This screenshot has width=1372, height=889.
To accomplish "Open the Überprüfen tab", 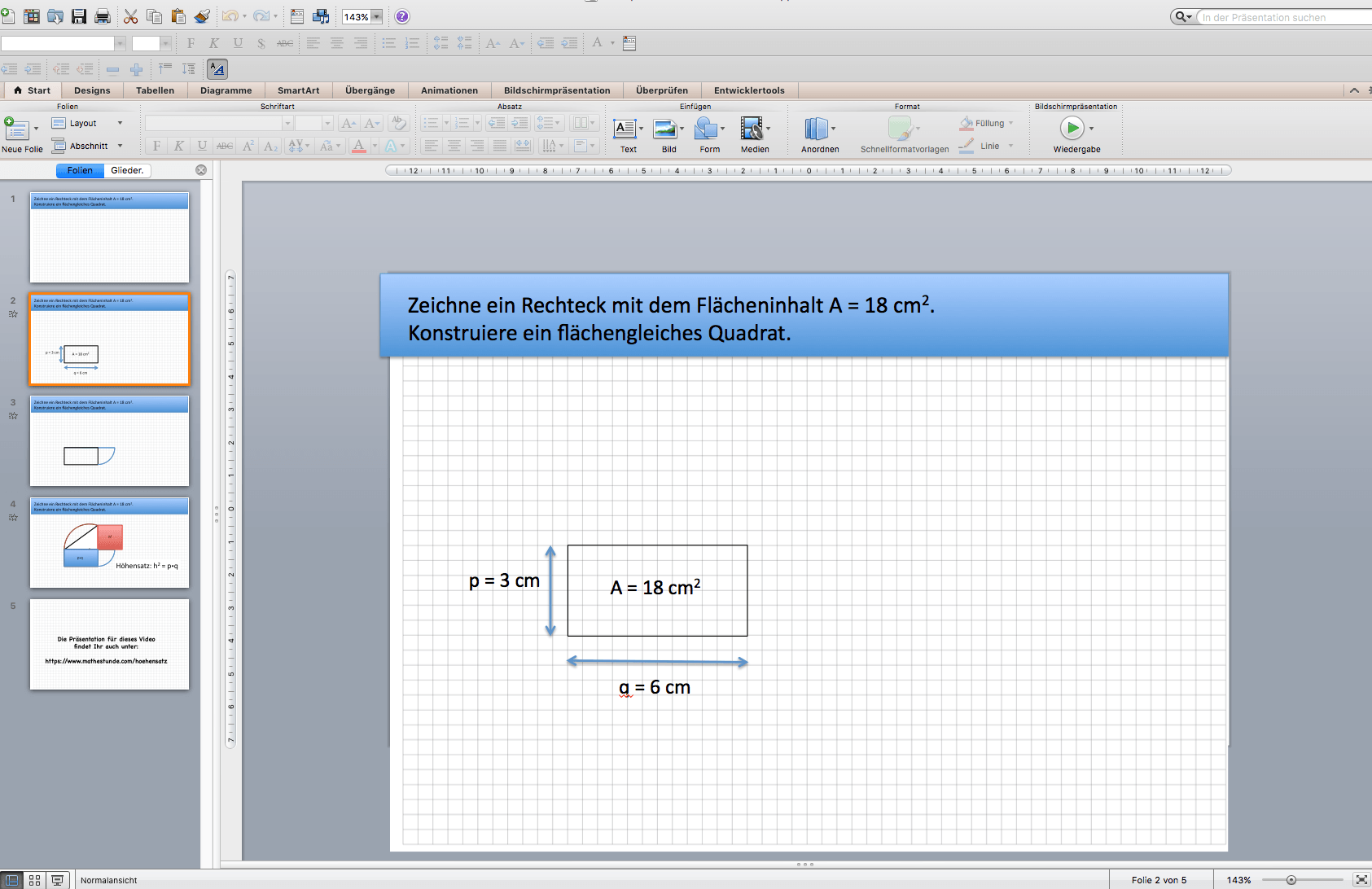I will click(661, 90).
